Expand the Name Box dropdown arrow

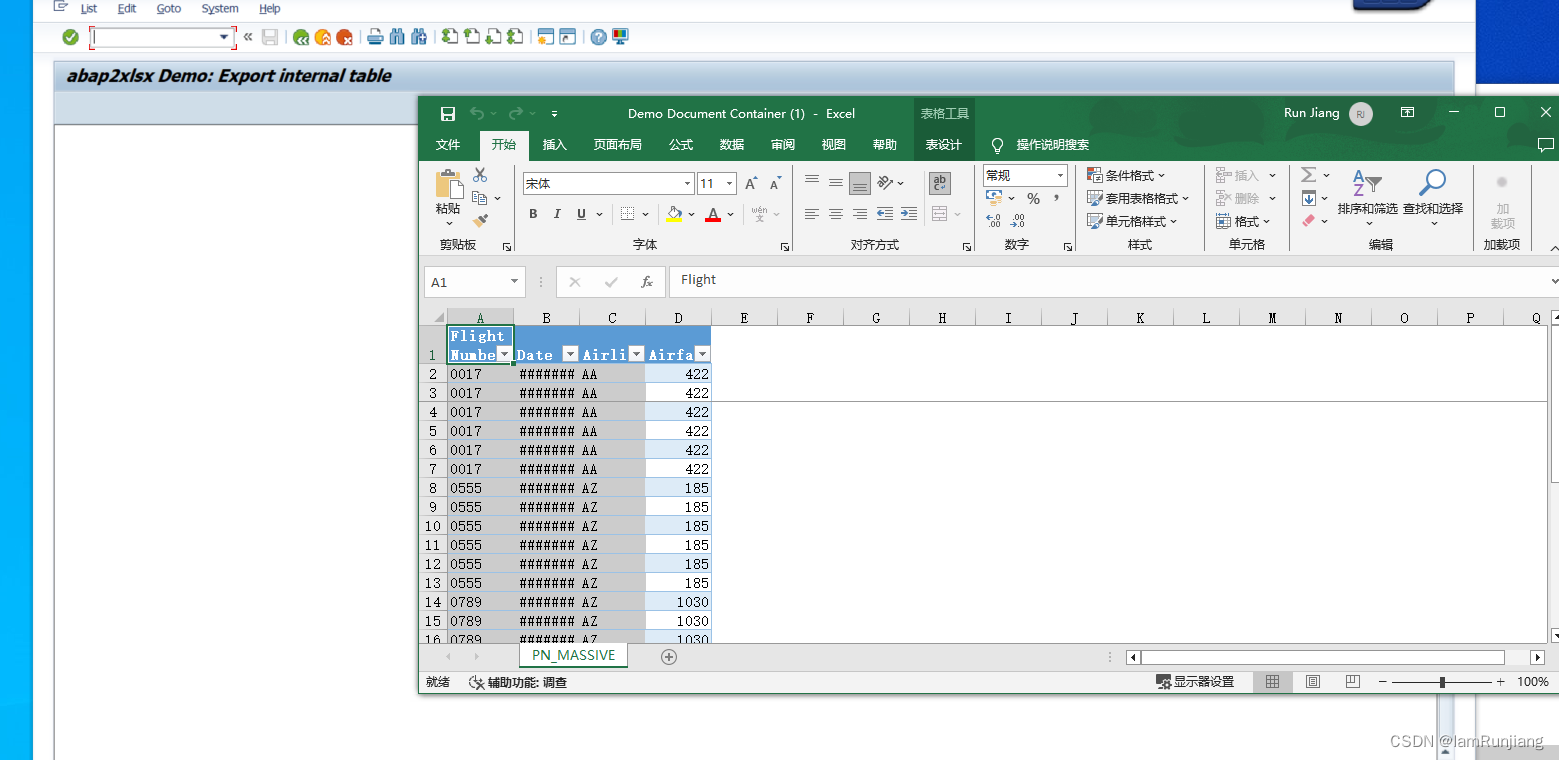[x=514, y=282]
